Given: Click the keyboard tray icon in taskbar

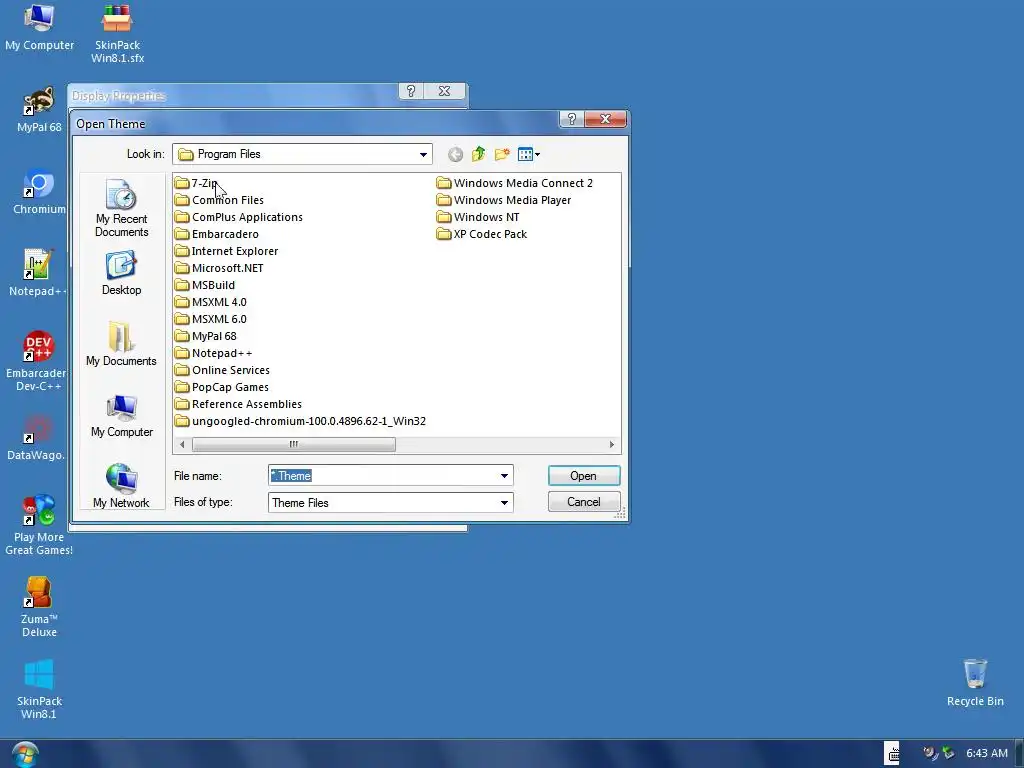Looking at the screenshot, I should pos(892,754).
